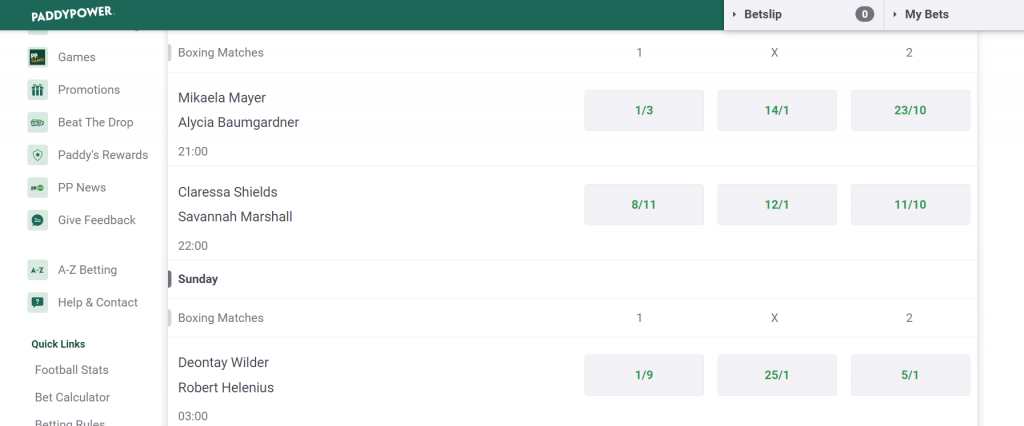This screenshot has height=426, width=1024.
Task: Click the Promotions gift icon
Action: click(38, 90)
